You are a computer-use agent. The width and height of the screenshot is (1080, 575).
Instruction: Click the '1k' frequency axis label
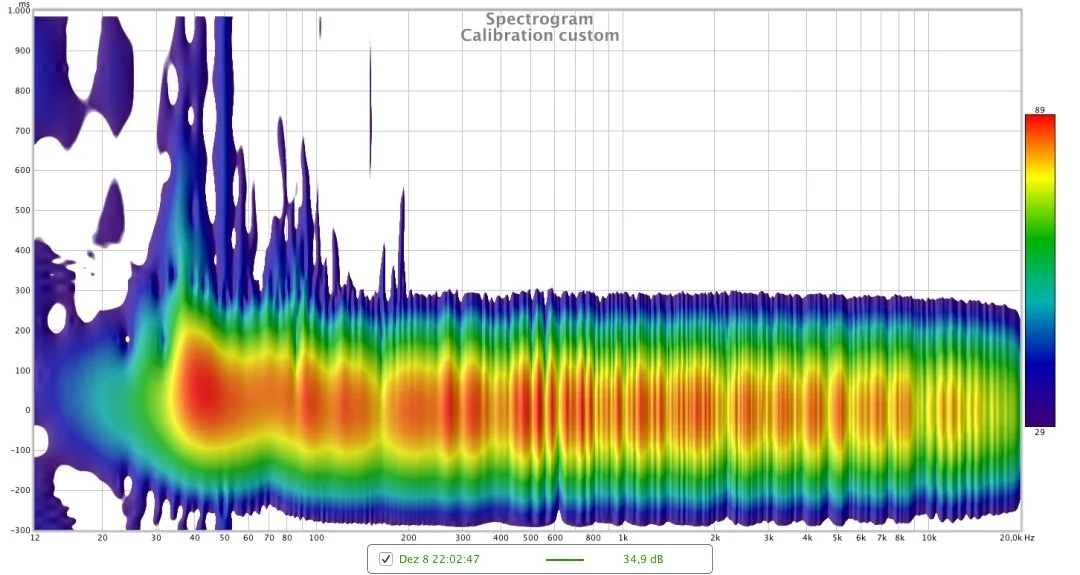[x=623, y=539]
